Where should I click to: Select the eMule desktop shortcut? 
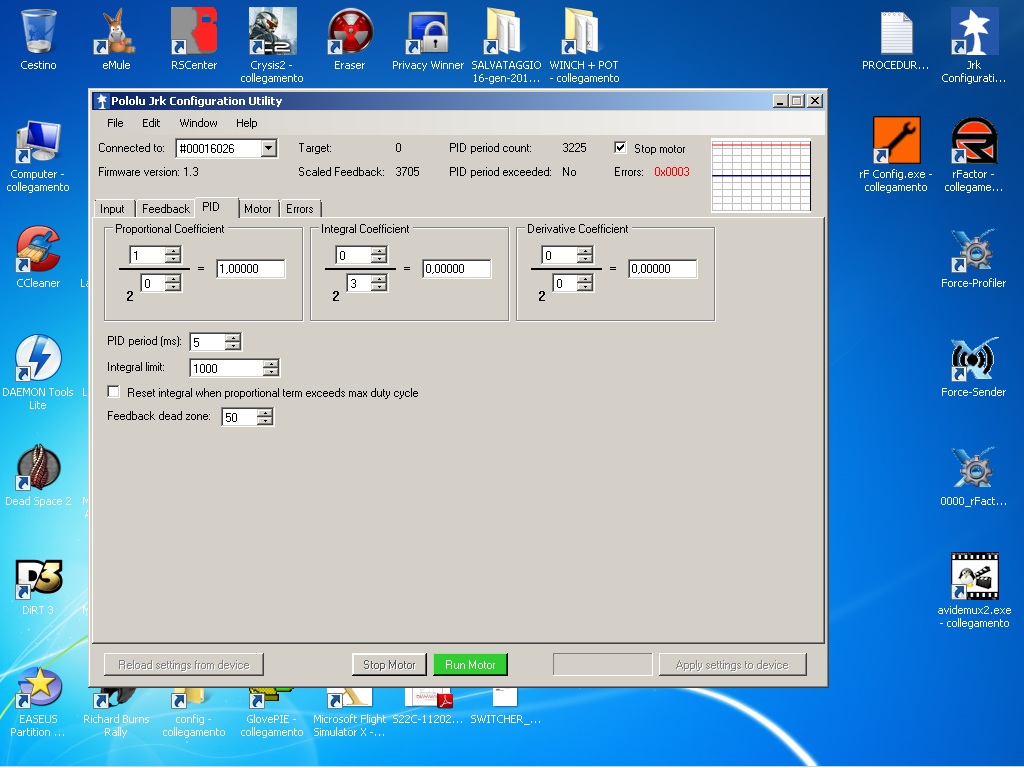pyautogui.click(x=116, y=33)
